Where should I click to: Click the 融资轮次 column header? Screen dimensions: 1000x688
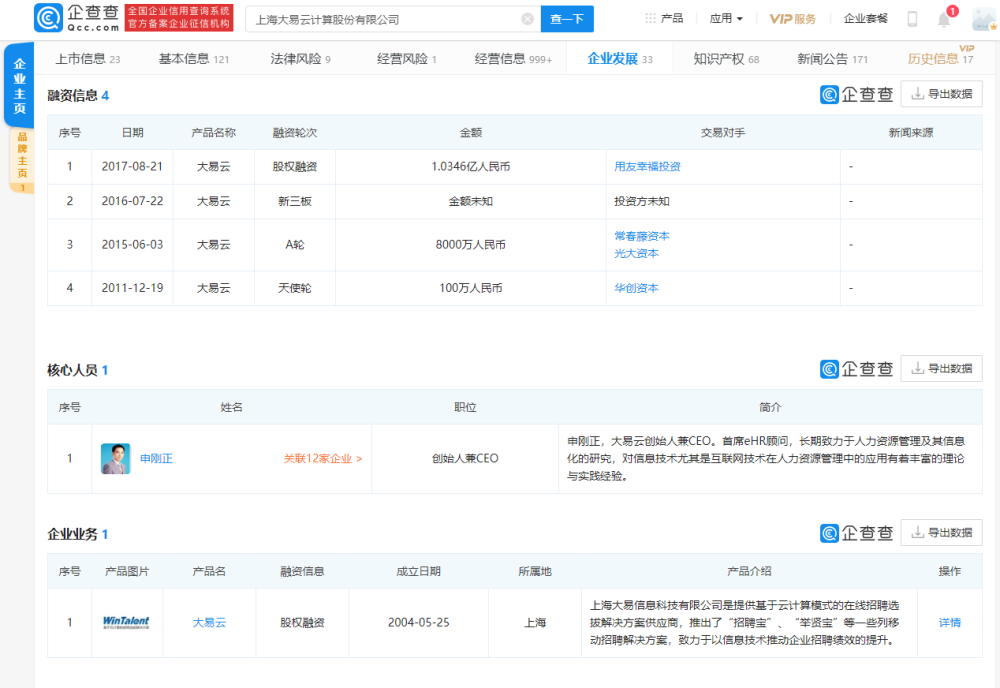click(x=295, y=133)
